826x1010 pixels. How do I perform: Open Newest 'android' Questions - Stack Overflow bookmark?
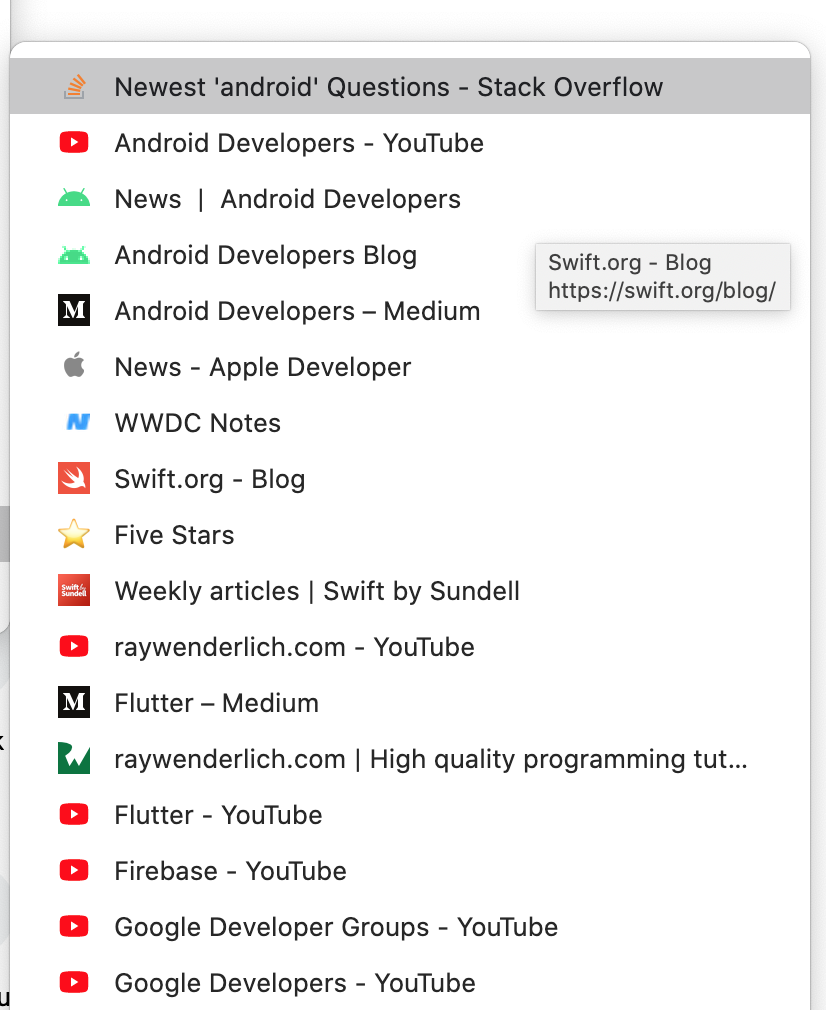pos(410,86)
